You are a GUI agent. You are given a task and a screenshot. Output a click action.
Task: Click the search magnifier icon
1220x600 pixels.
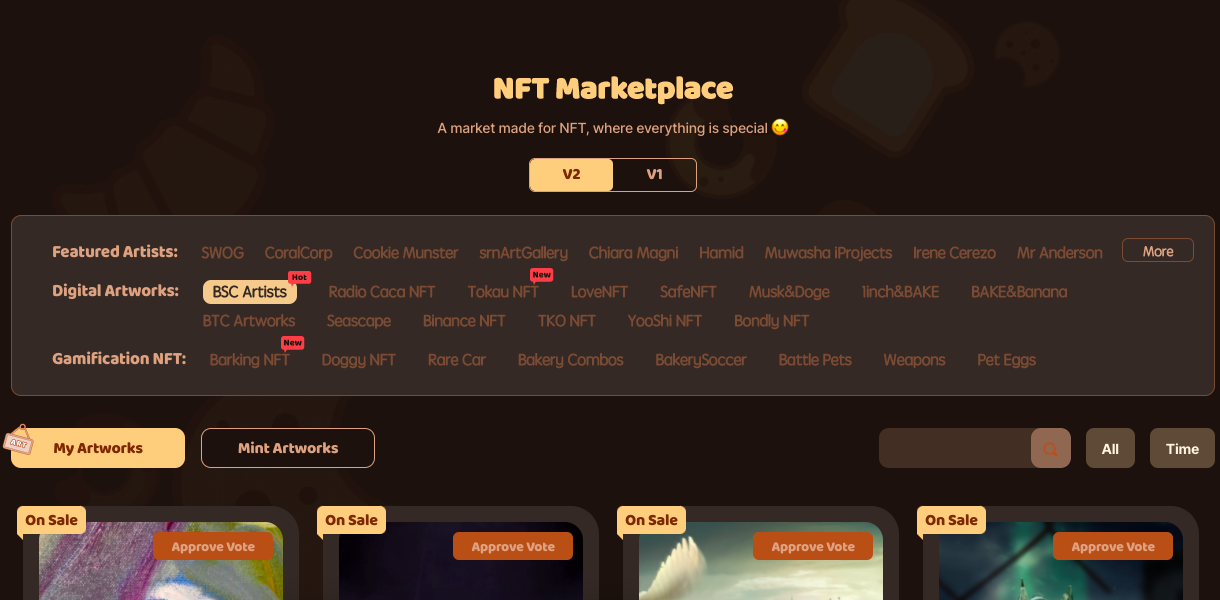point(1050,448)
